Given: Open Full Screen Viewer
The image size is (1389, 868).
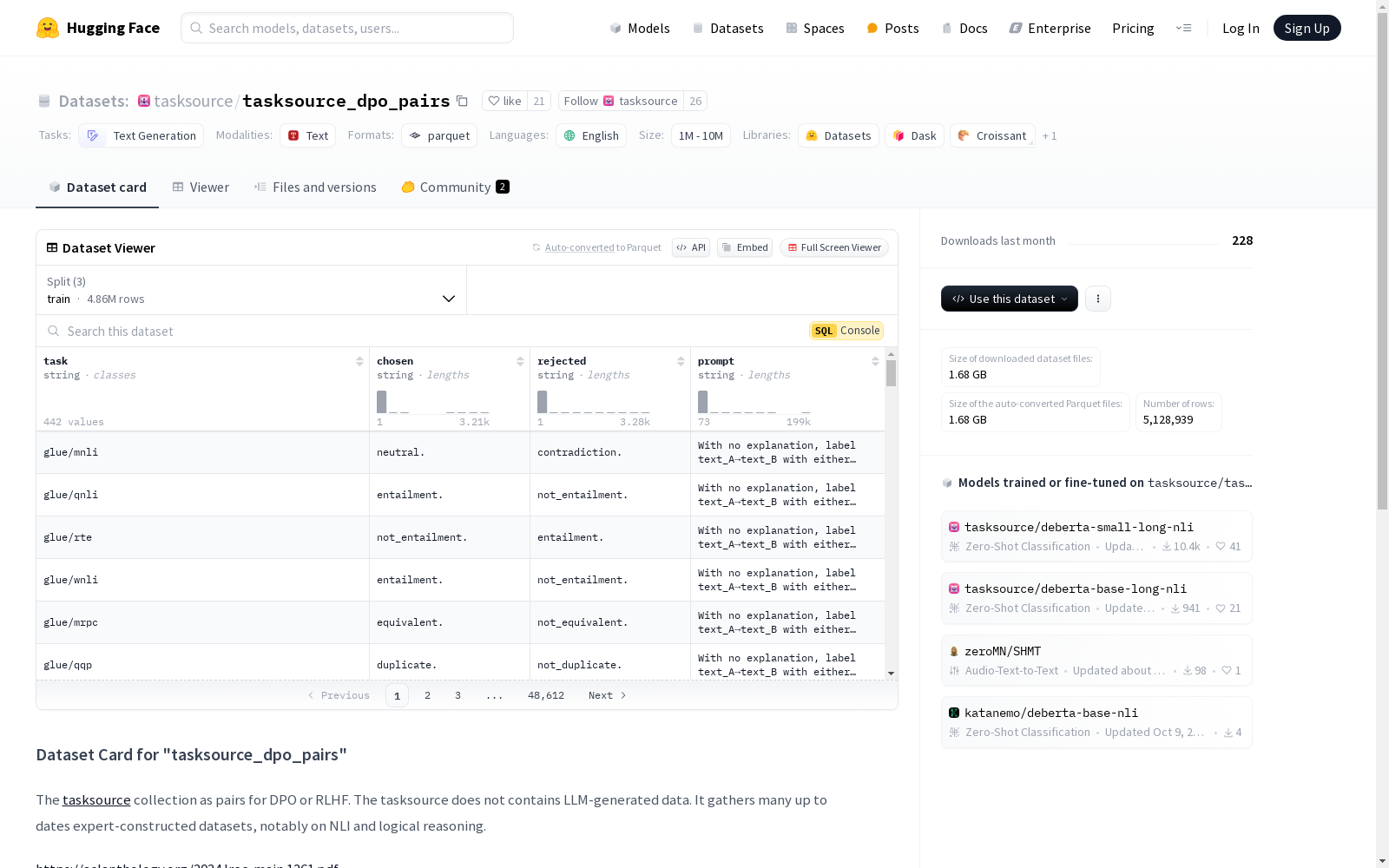Looking at the screenshot, I should [x=834, y=247].
